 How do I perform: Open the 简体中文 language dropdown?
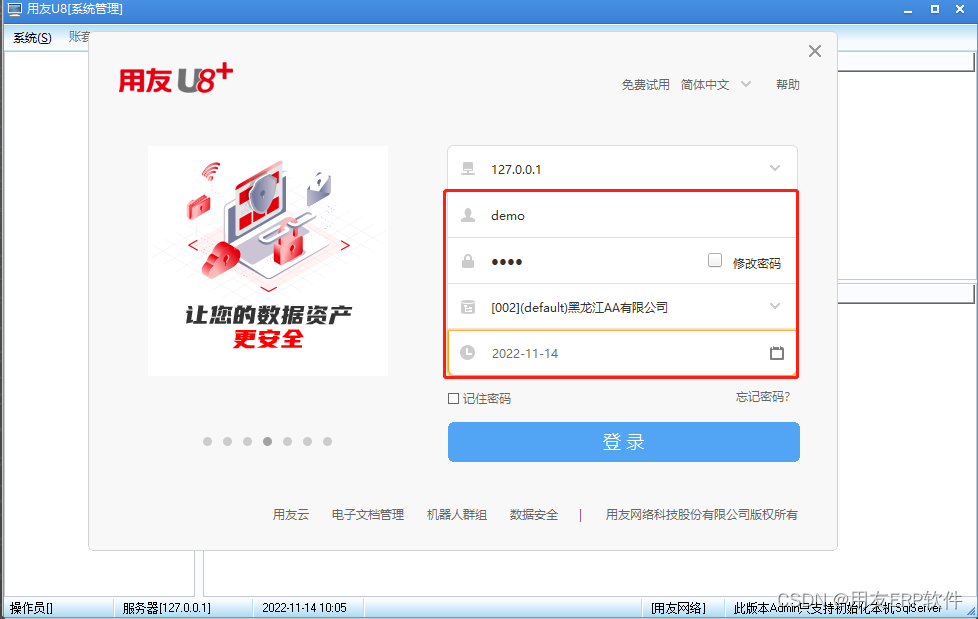click(716, 84)
